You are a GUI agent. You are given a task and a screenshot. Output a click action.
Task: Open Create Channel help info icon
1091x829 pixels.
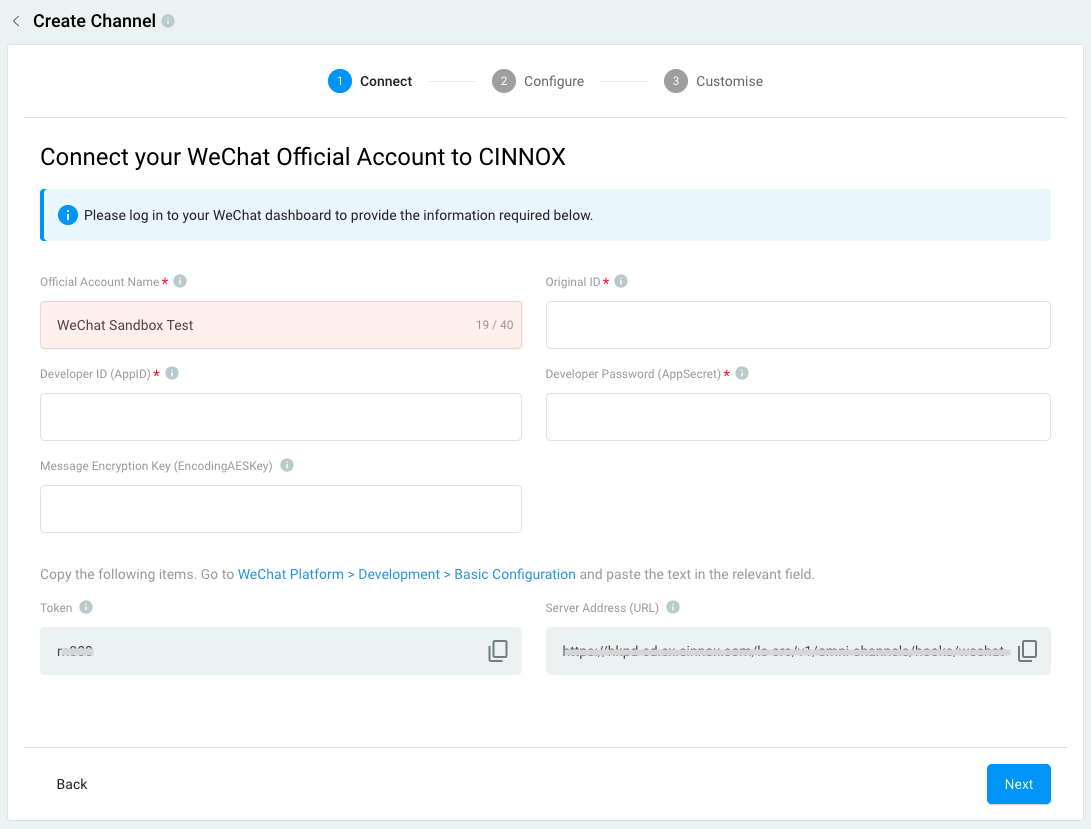click(168, 21)
